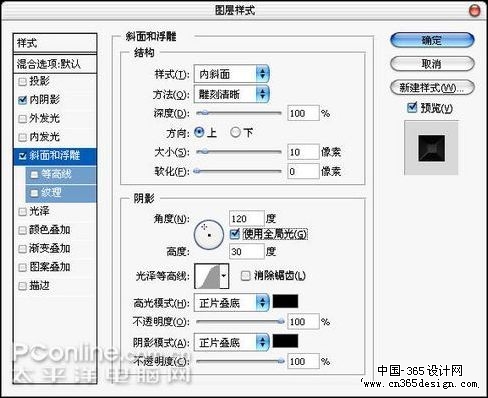Enable the 渐变叠加 checkbox
488x398 pixels.
(x=22, y=249)
